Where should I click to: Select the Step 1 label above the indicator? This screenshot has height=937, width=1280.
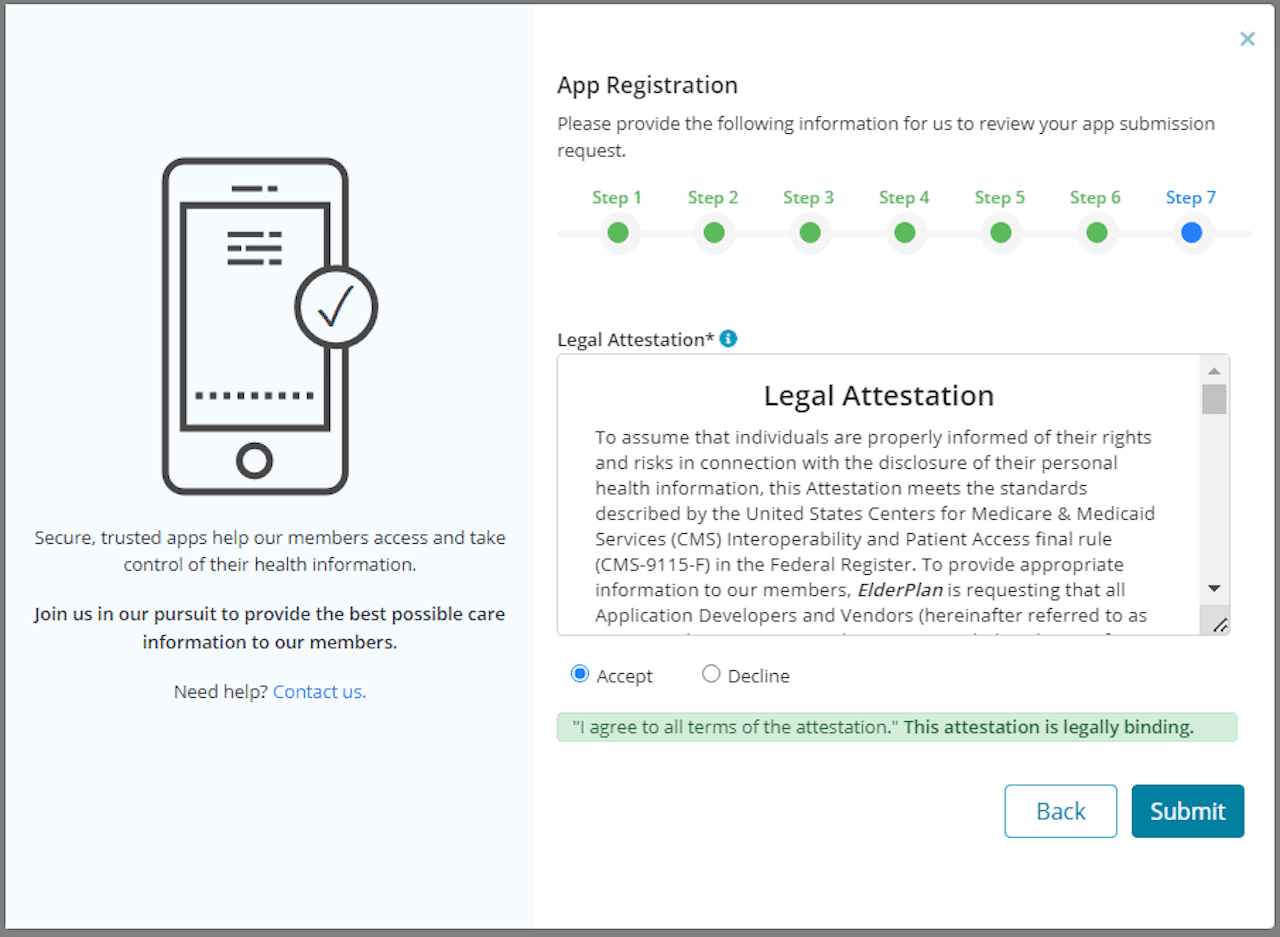click(618, 197)
